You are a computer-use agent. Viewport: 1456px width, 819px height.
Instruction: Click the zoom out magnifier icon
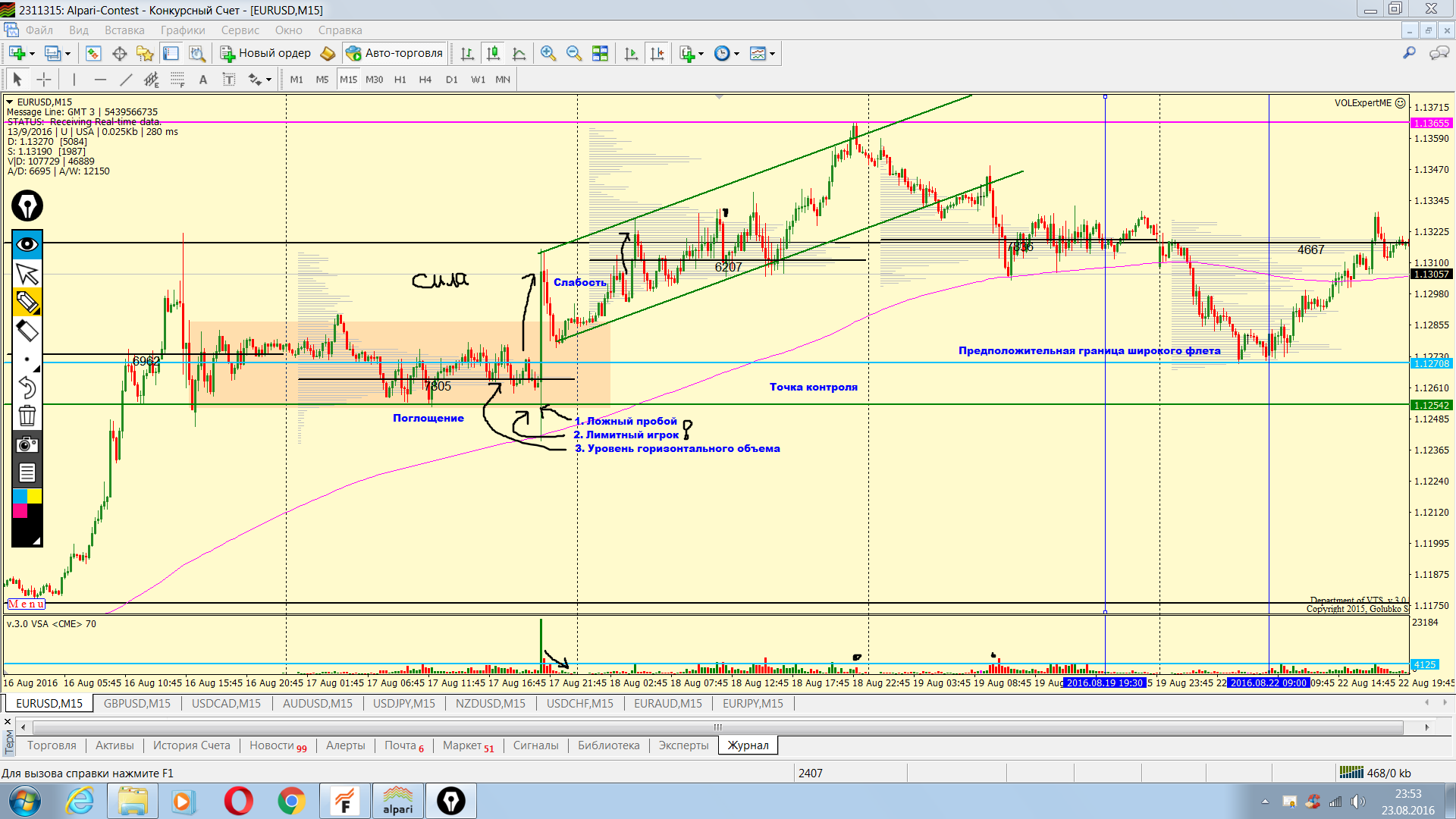click(574, 53)
